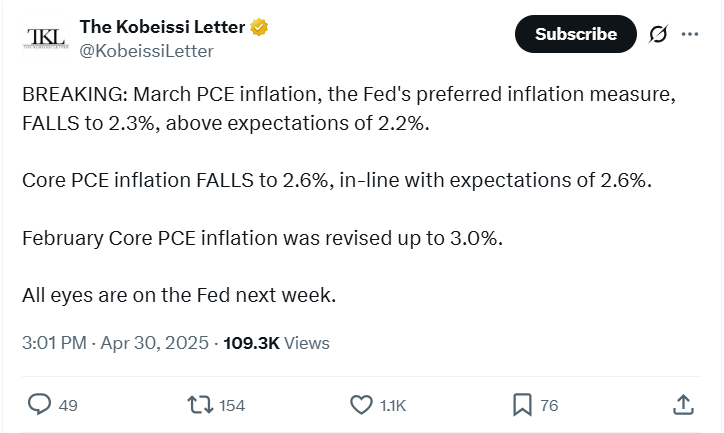Click the reply count 49
The height and width of the screenshot is (433, 724).
coord(68,405)
